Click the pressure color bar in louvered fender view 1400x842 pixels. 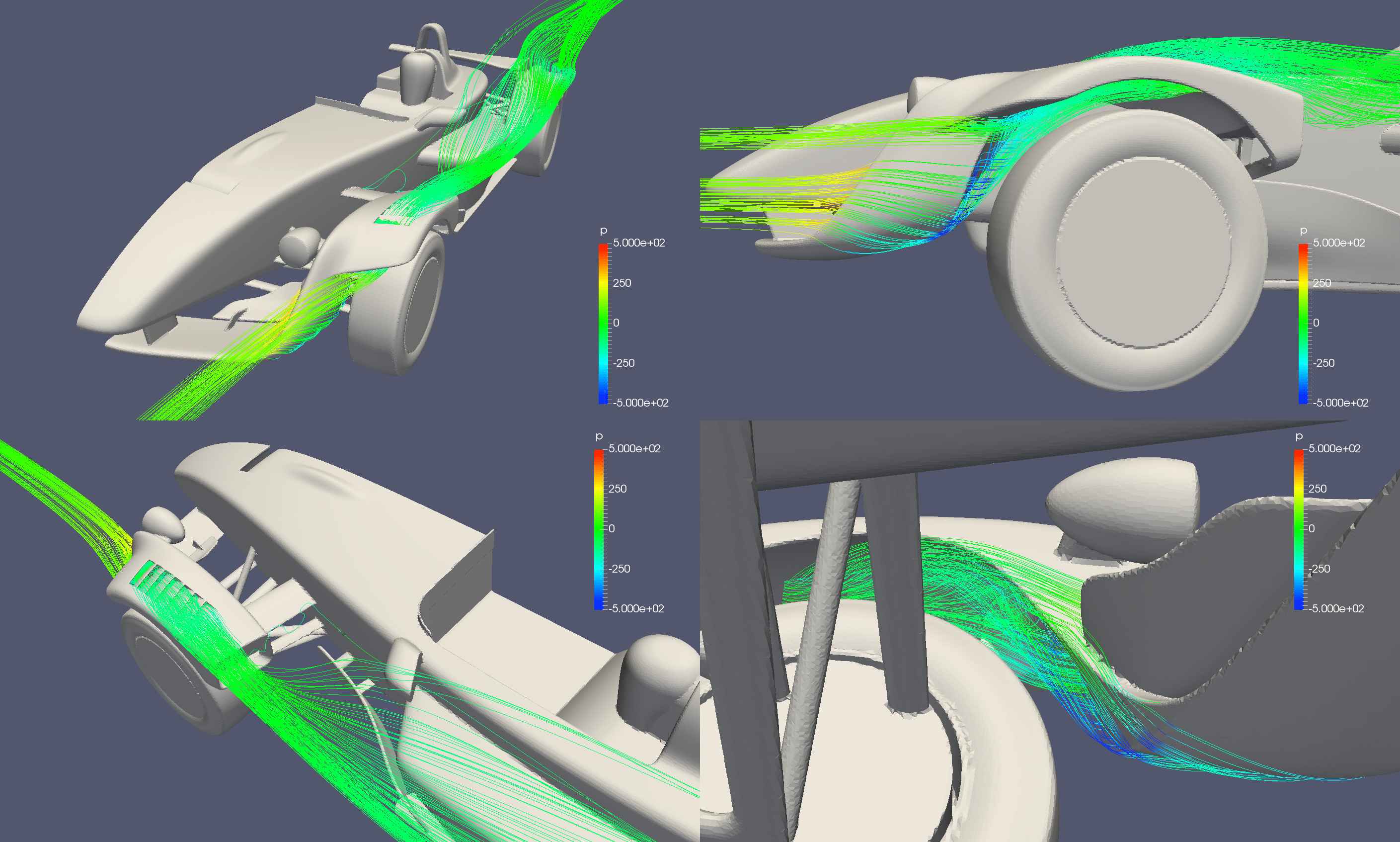pyautogui.click(x=599, y=529)
